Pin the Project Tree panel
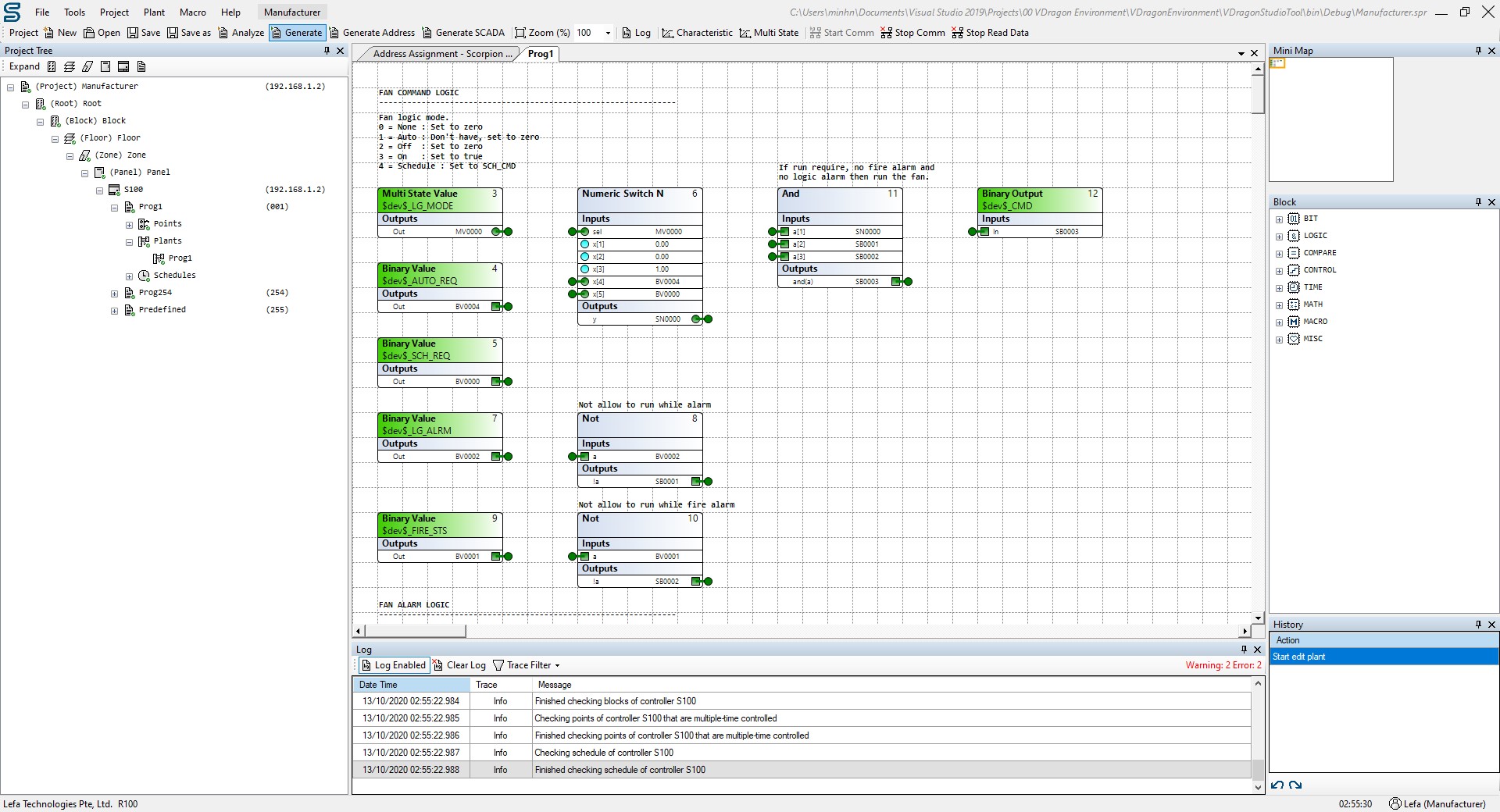This screenshot has width=1500, height=812. pos(327,50)
